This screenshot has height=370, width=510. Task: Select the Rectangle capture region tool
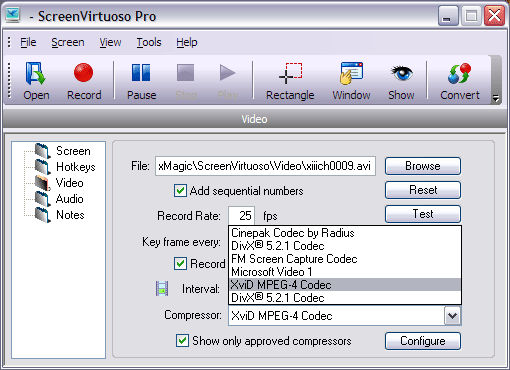[x=290, y=73]
